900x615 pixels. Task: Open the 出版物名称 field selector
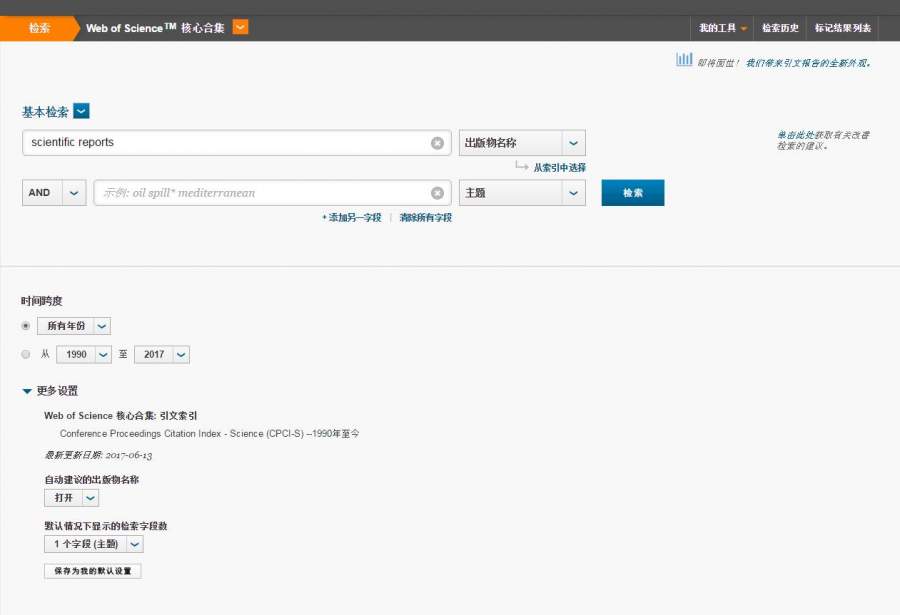[x=522, y=143]
